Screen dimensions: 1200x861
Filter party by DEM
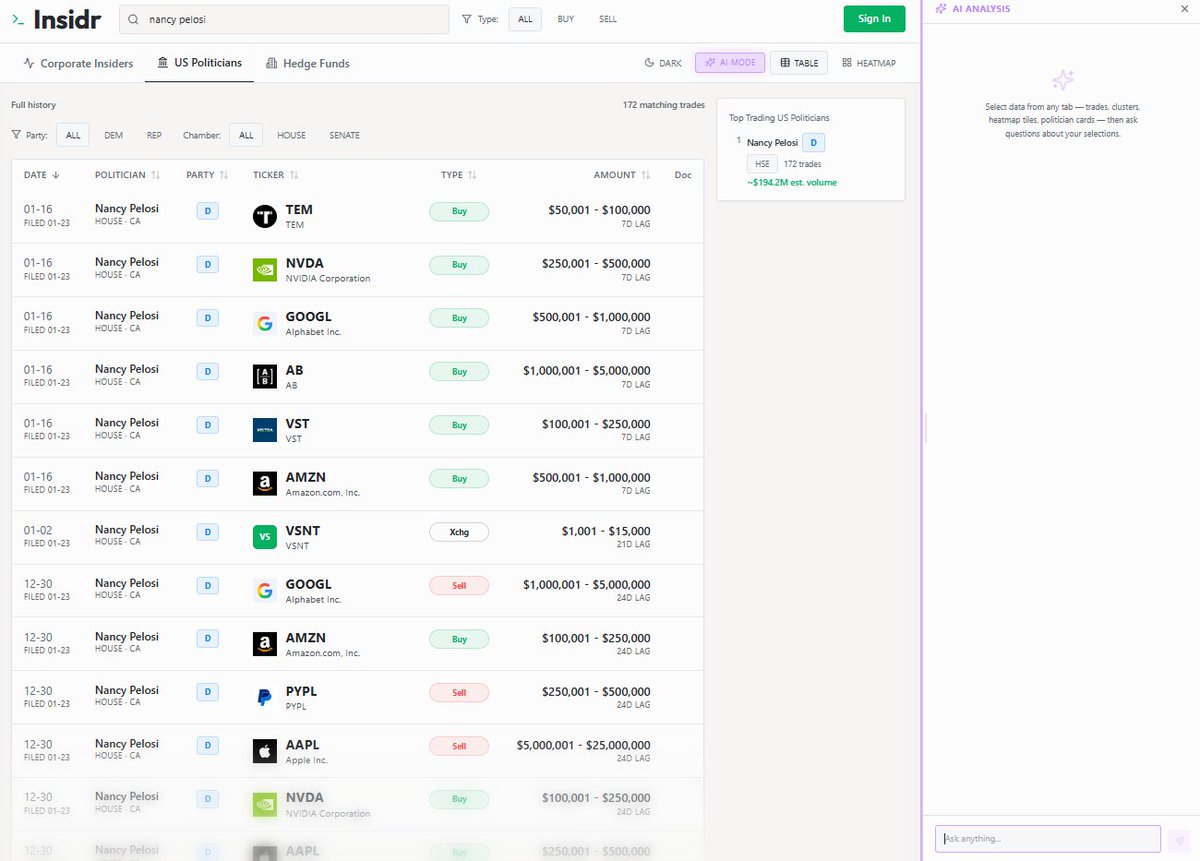point(113,135)
